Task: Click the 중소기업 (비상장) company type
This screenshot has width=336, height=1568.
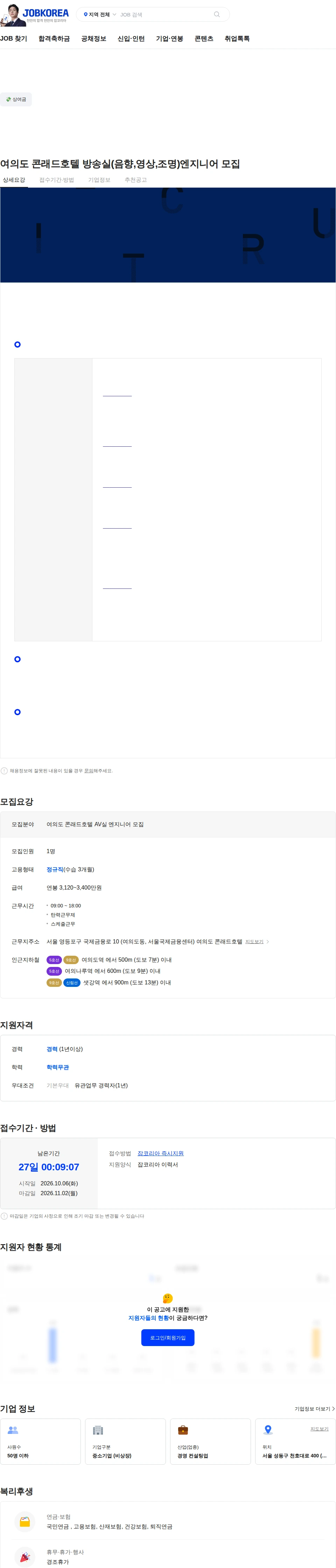Action: tap(111, 1456)
